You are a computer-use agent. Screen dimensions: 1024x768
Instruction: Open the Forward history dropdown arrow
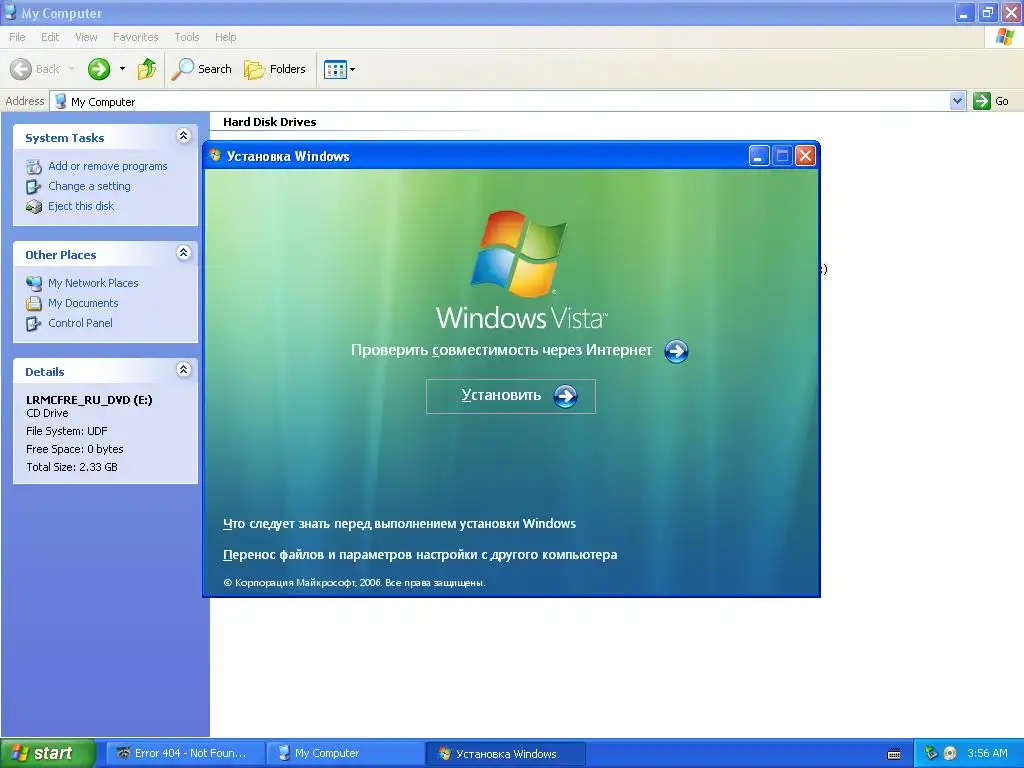pyautogui.click(x=122, y=69)
